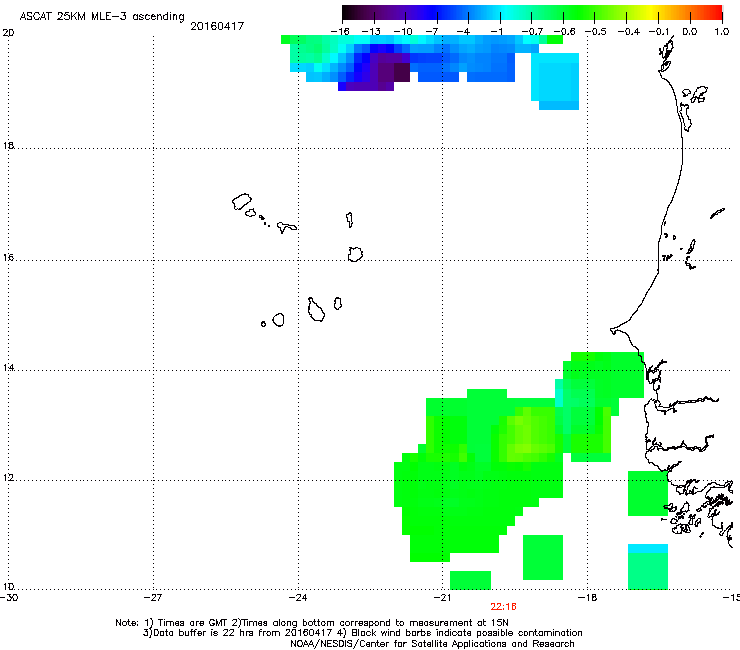Image resolution: width=740 pixels, height=650 pixels.
Task: Click the latitude label 12
Action: (x=8, y=478)
